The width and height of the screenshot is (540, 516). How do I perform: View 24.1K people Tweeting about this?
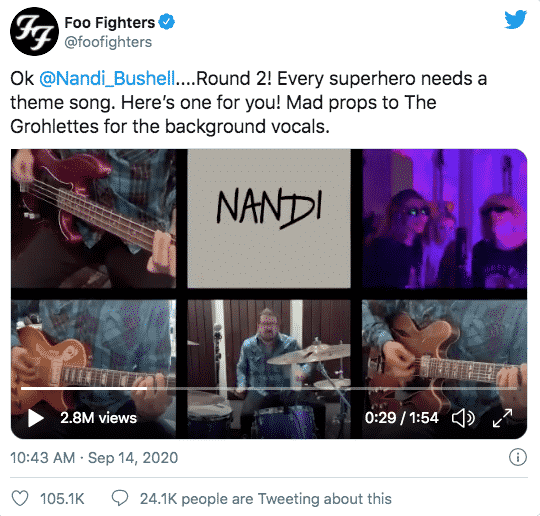point(266,498)
